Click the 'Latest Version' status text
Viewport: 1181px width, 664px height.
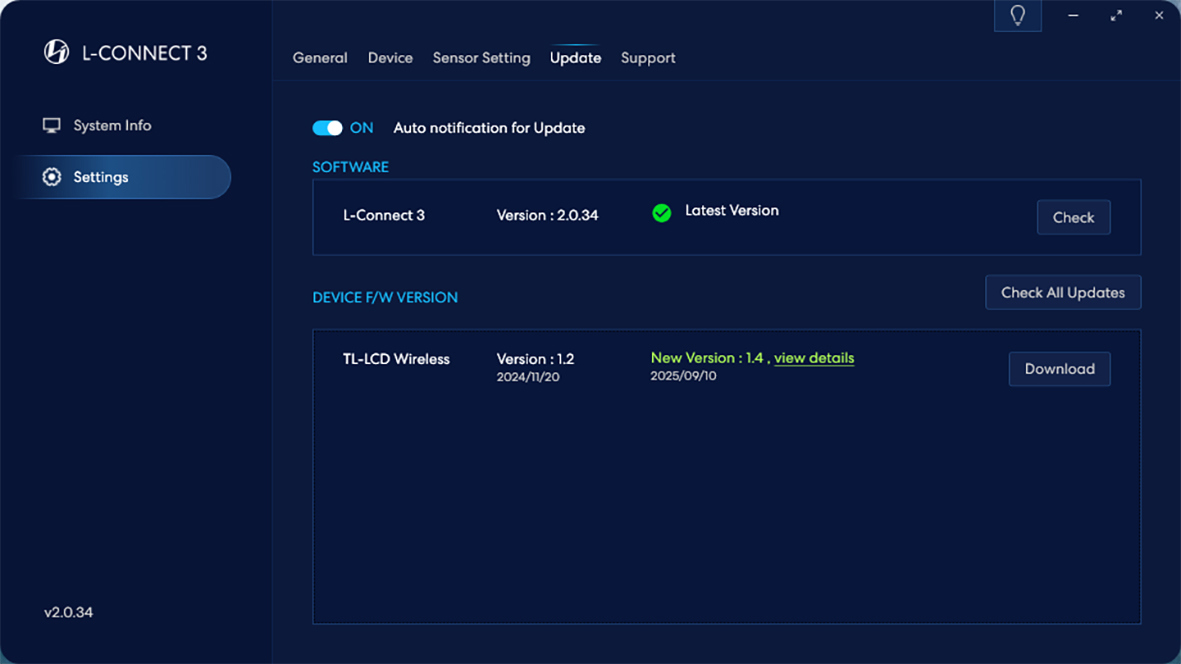pyautogui.click(x=732, y=211)
